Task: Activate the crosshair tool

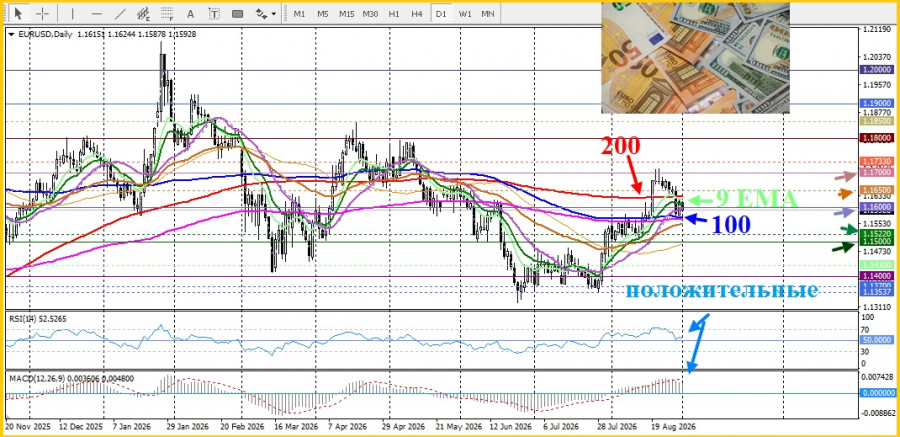Action: (42, 13)
